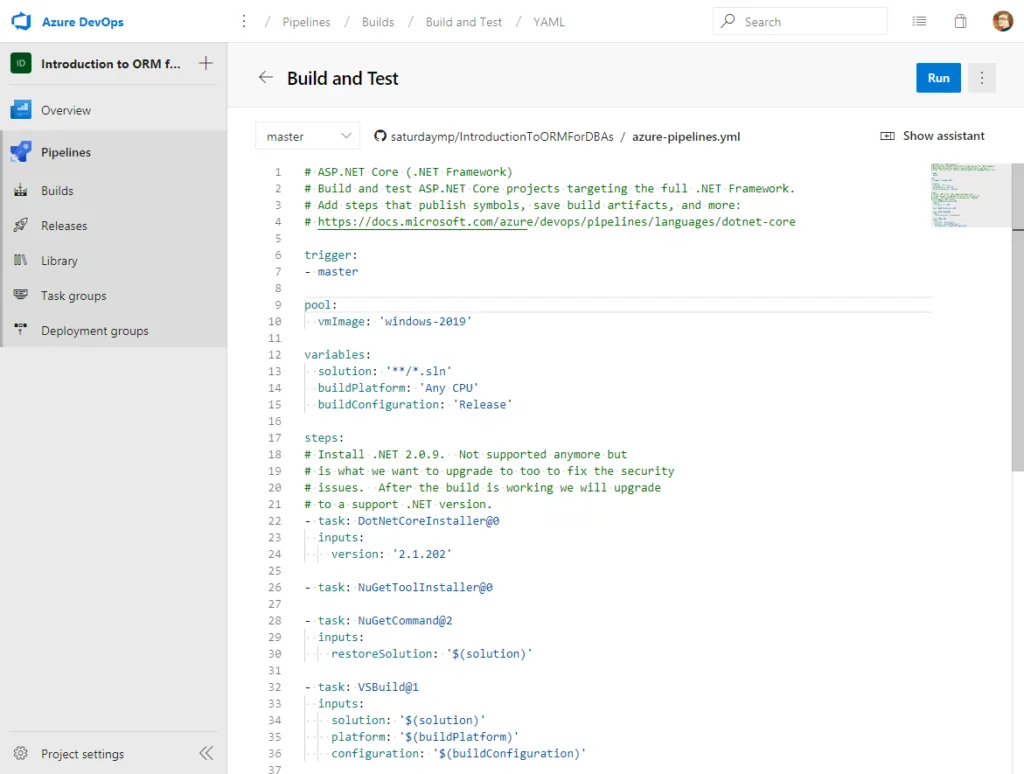Viewport: 1024px width, 774px height.
Task: Click the Releases rocket icon
Action: pos(21,225)
